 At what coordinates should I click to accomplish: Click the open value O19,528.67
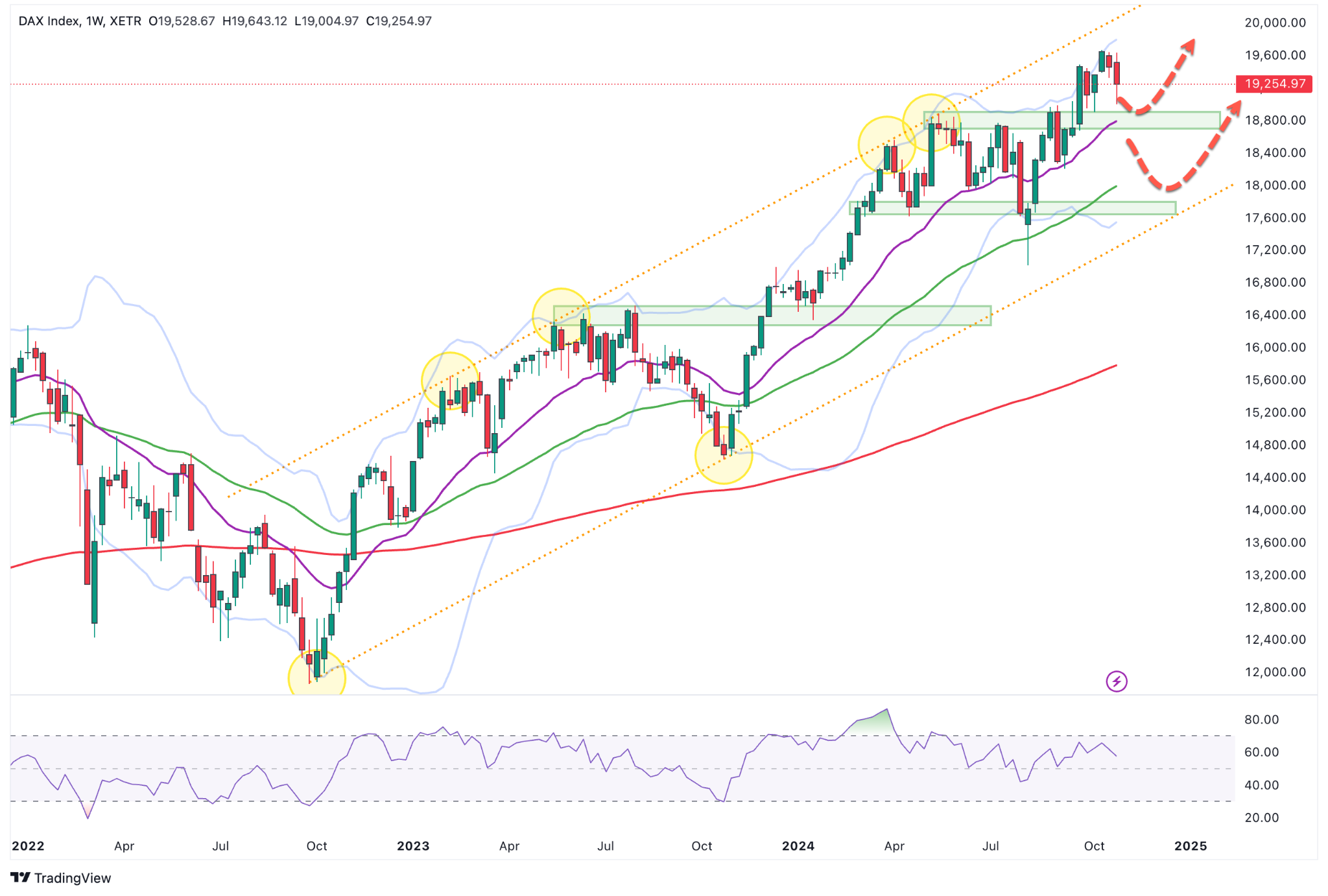(182, 21)
